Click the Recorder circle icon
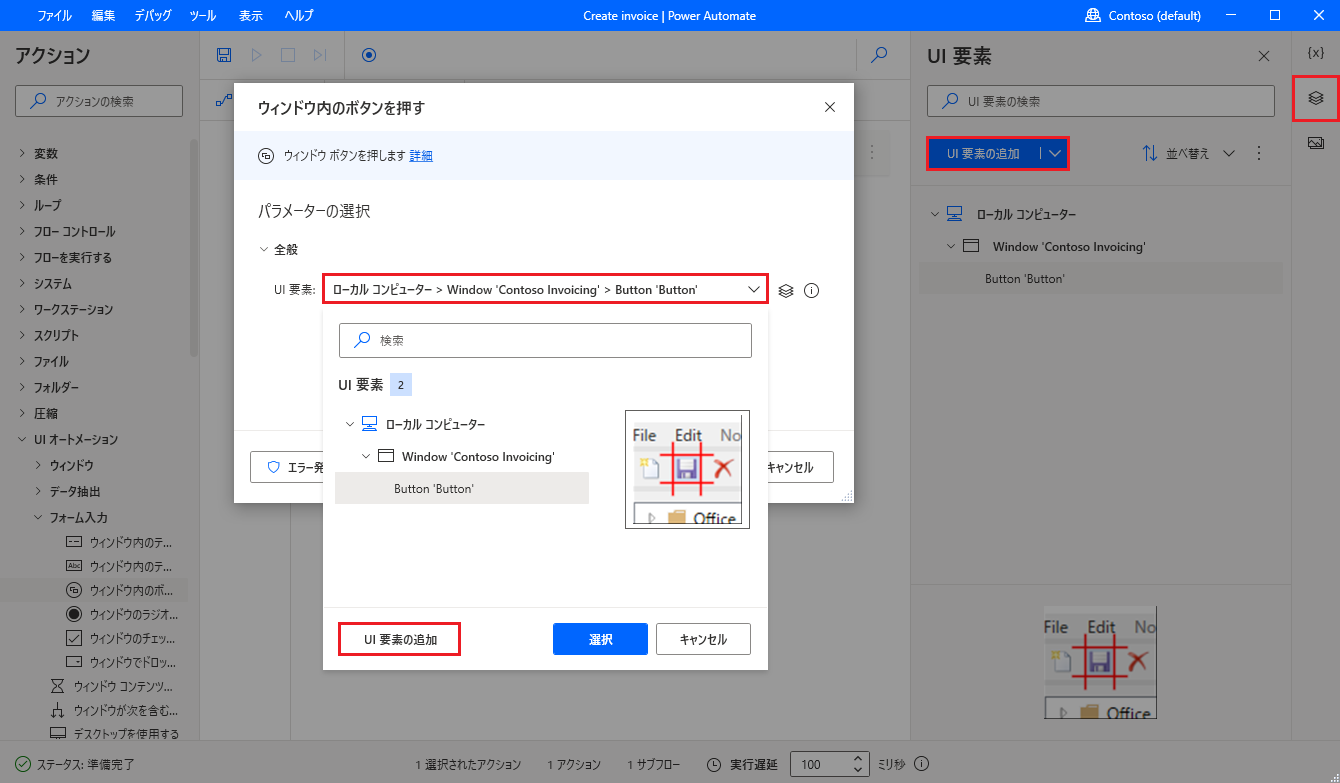Viewport: 1340px width, 783px height. (x=369, y=55)
